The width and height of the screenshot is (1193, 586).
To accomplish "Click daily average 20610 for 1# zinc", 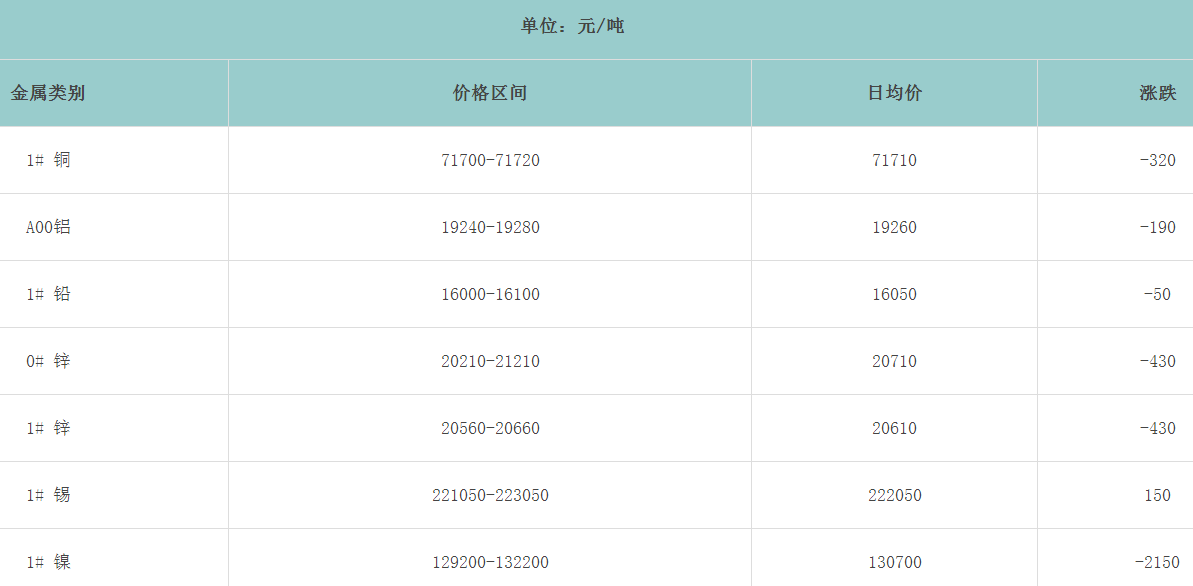I will (894, 428).
